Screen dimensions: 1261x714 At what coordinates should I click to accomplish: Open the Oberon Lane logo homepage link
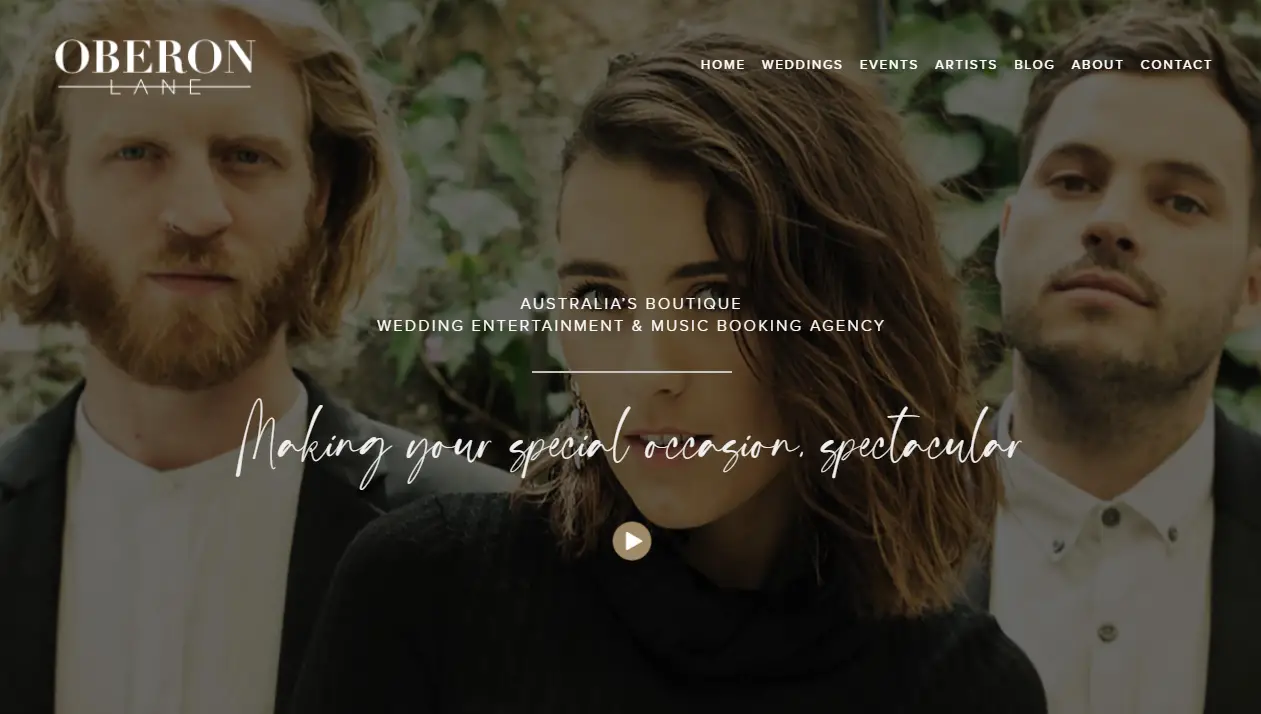click(155, 67)
